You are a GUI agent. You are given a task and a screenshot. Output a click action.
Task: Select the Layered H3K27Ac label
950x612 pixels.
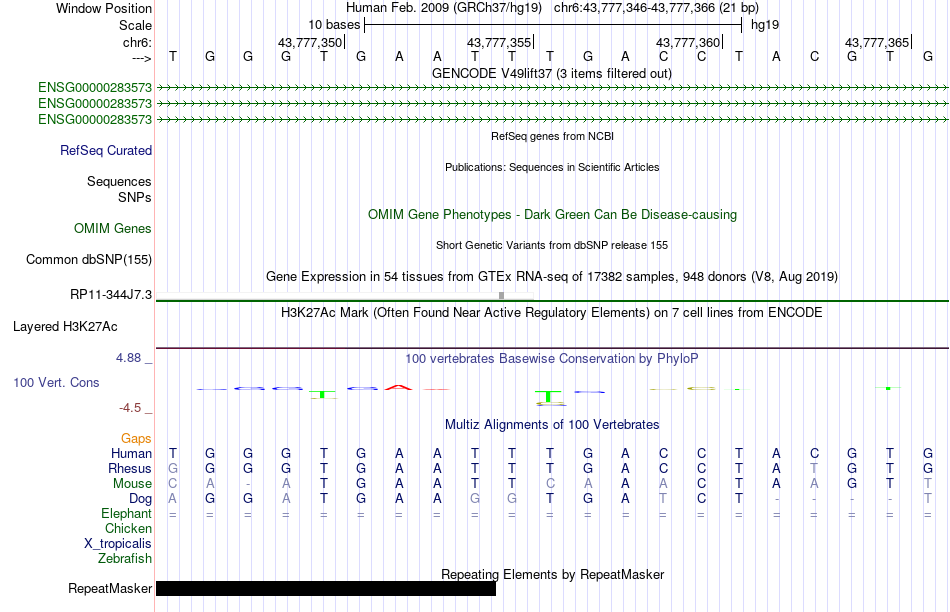click(65, 327)
